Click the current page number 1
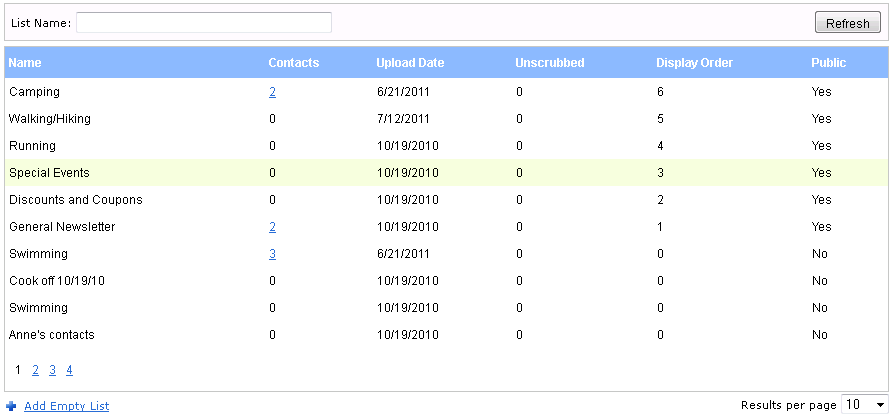893x420 pixels. [x=18, y=370]
